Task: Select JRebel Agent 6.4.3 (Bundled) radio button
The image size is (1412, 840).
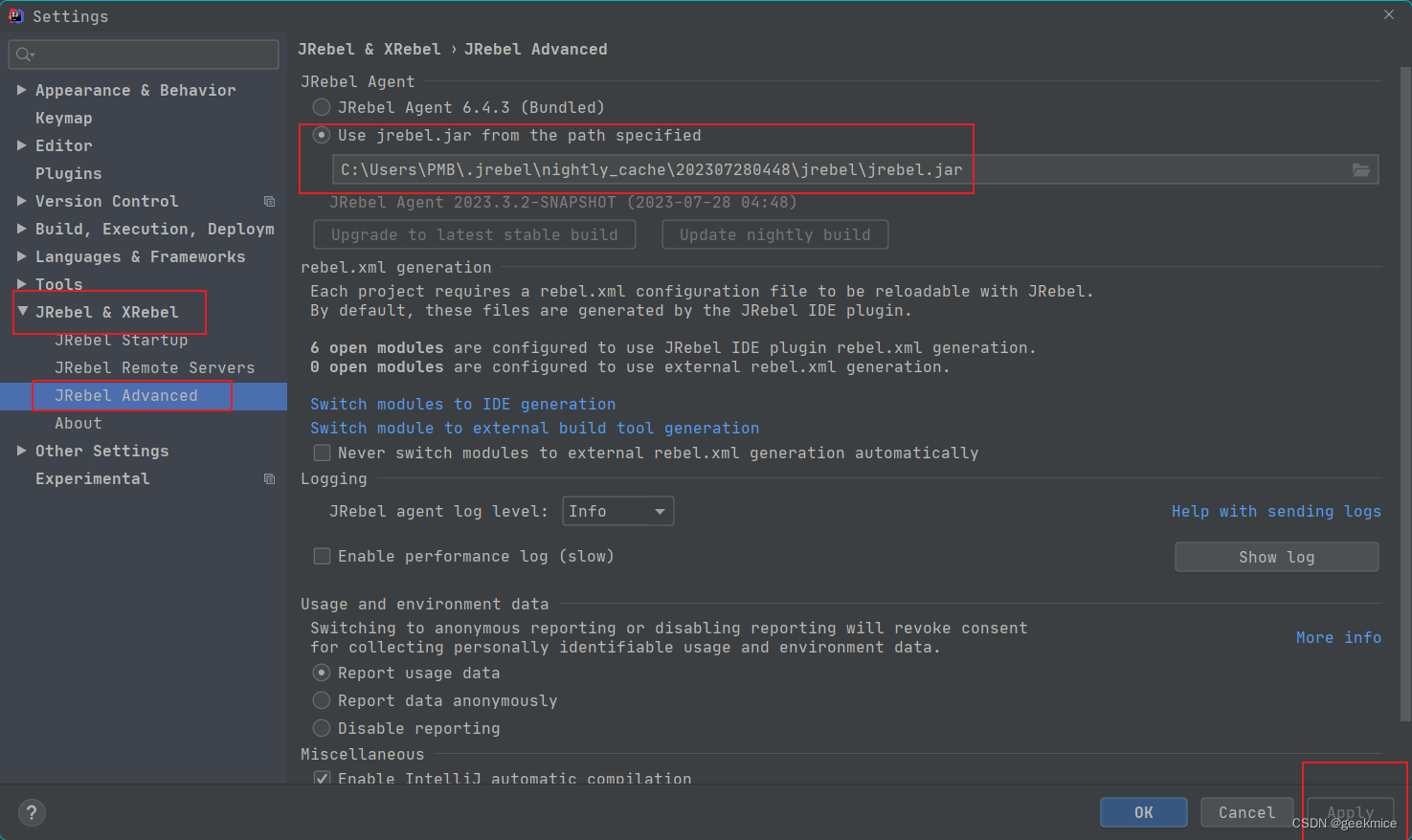Action: coord(322,107)
